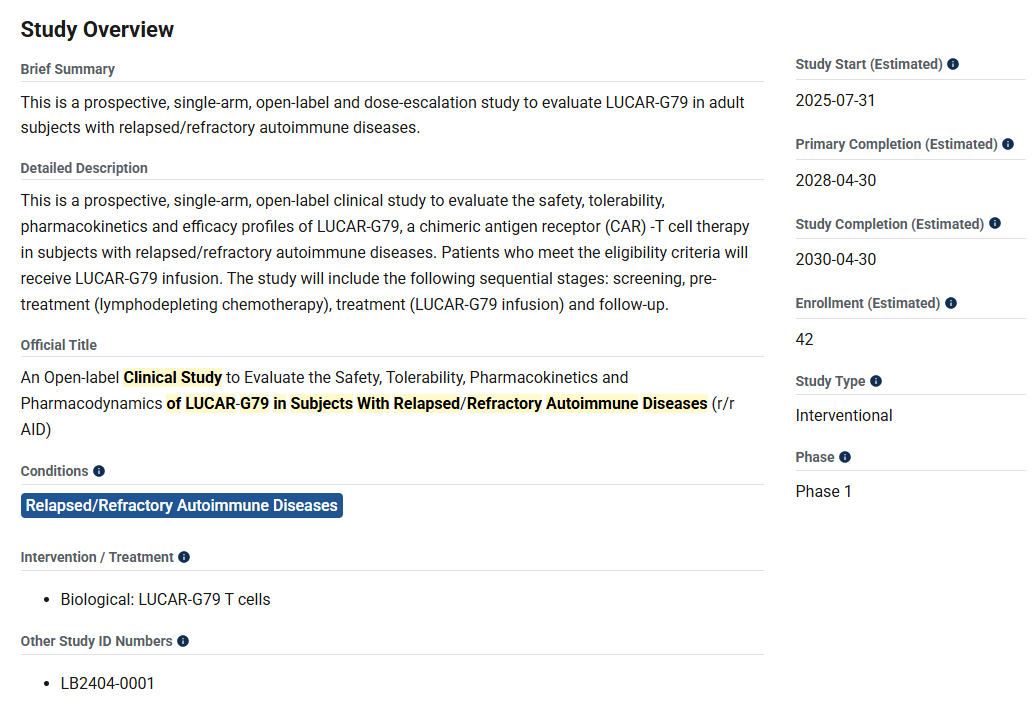
Task: Click the Phase 1 value text
Action: (824, 492)
